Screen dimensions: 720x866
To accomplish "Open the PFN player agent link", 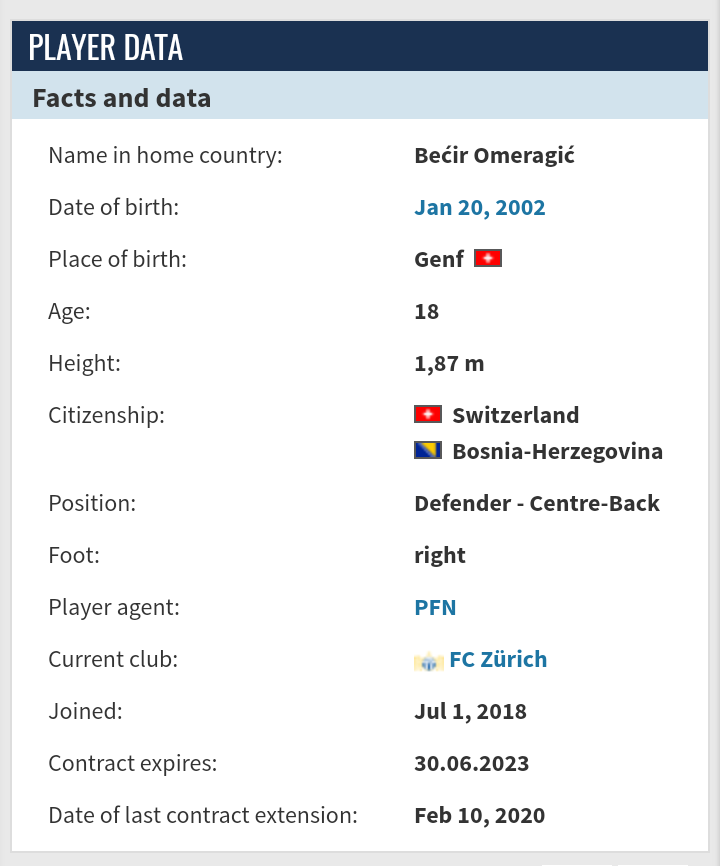I will click(x=435, y=608).
